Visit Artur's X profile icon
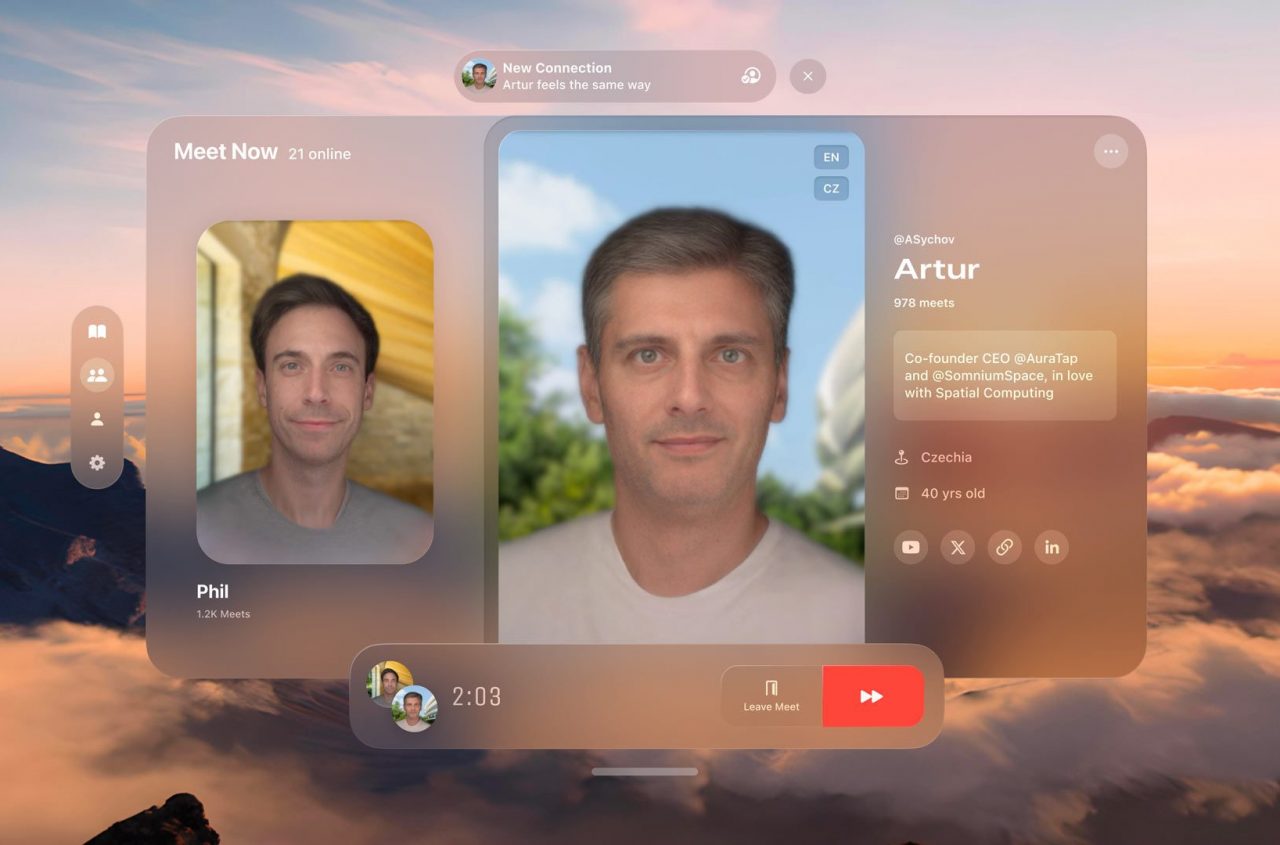 pyautogui.click(x=957, y=547)
